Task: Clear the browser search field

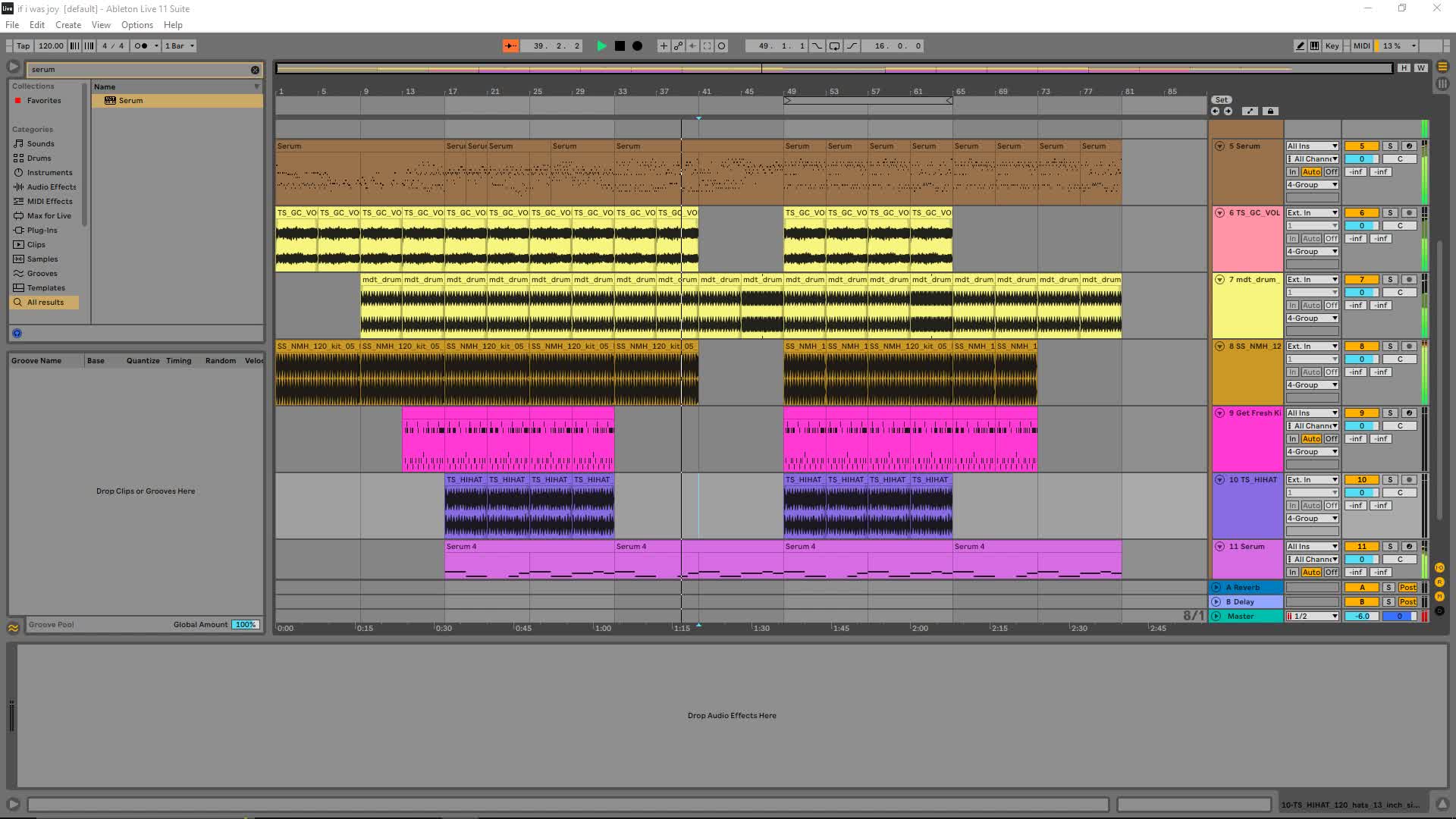Action: click(x=255, y=70)
